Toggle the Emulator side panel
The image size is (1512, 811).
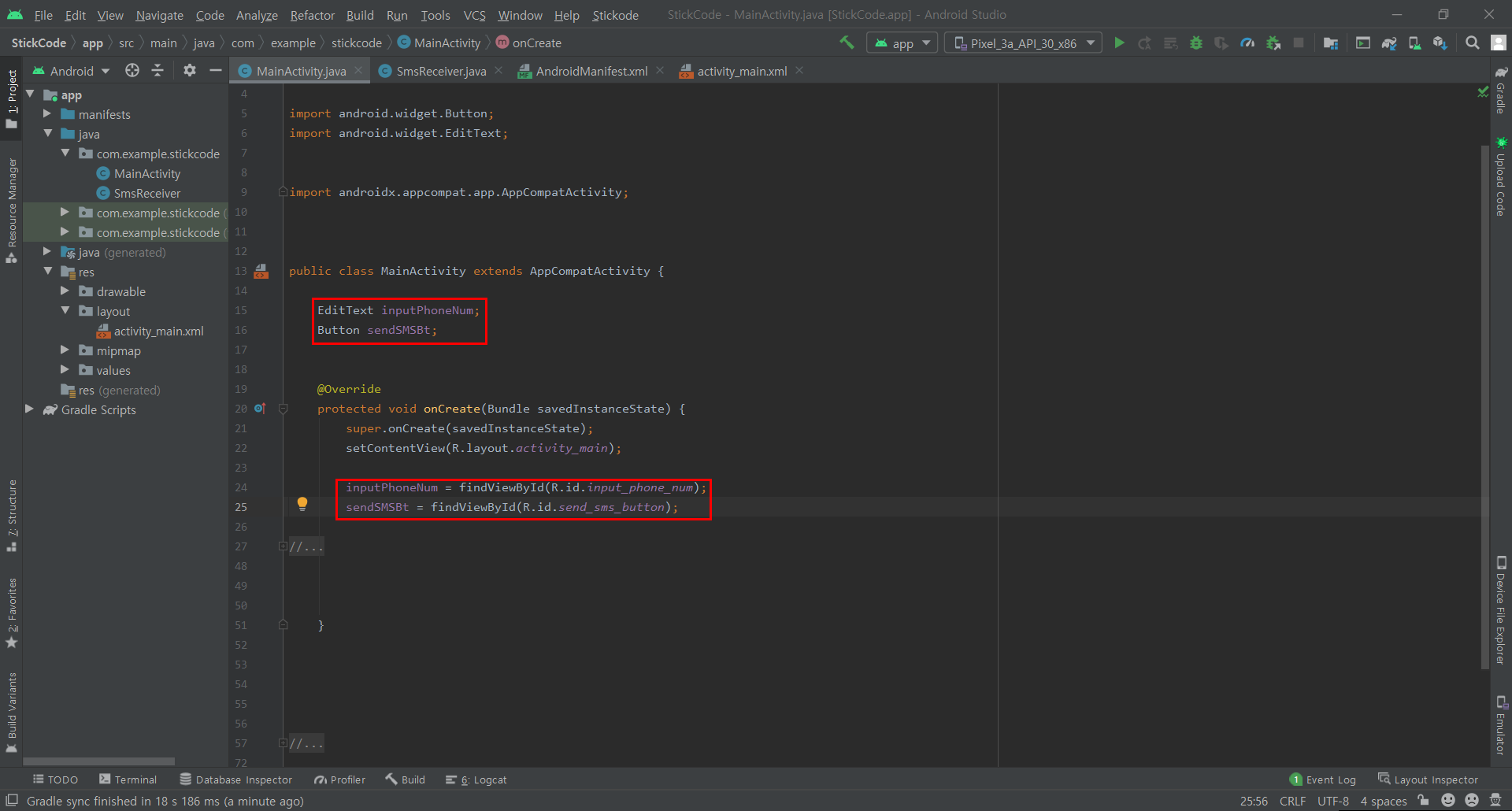pos(1501,725)
